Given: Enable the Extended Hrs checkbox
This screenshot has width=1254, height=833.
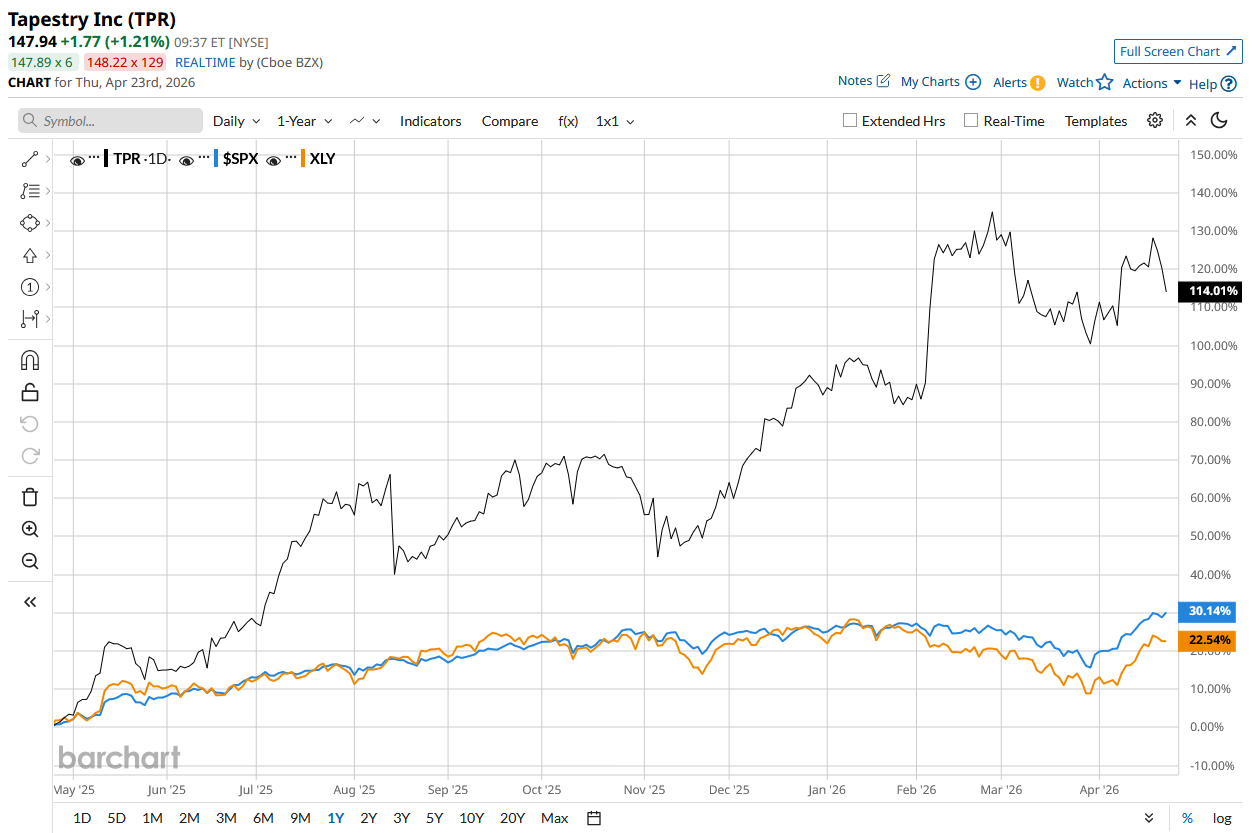Looking at the screenshot, I should pyautogui.click(x=850, y=121).
